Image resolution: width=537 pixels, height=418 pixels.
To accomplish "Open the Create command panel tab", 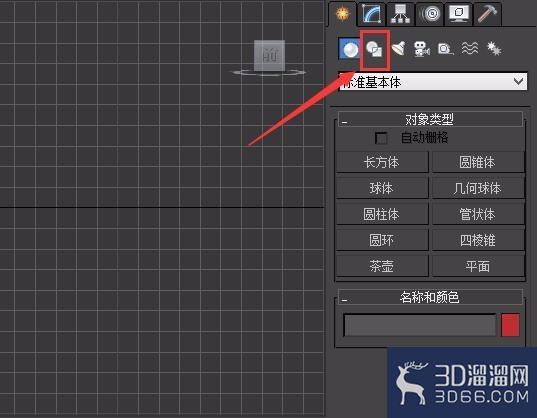I will point(342,14).
